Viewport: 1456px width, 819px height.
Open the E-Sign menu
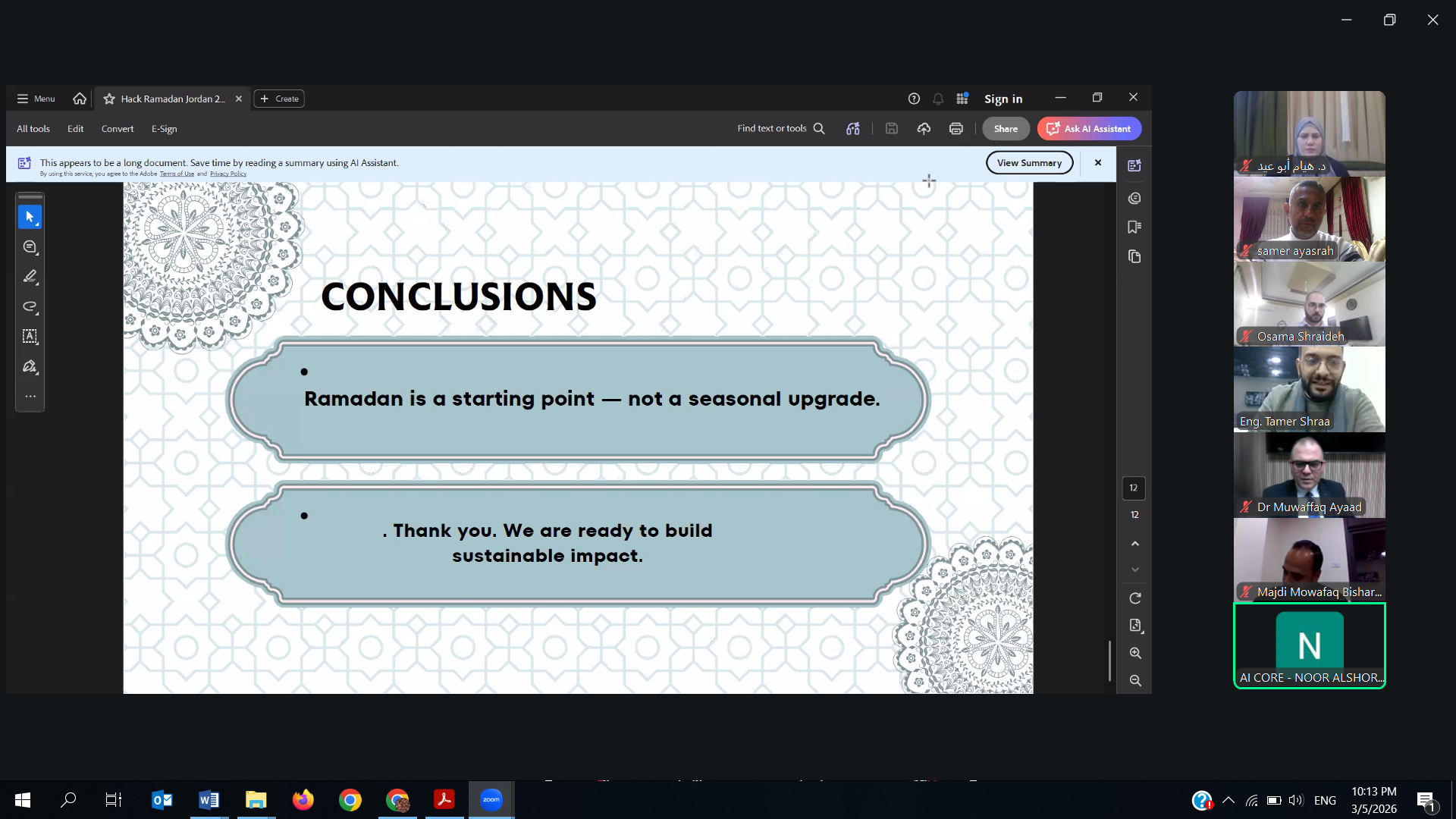(164, 129)
